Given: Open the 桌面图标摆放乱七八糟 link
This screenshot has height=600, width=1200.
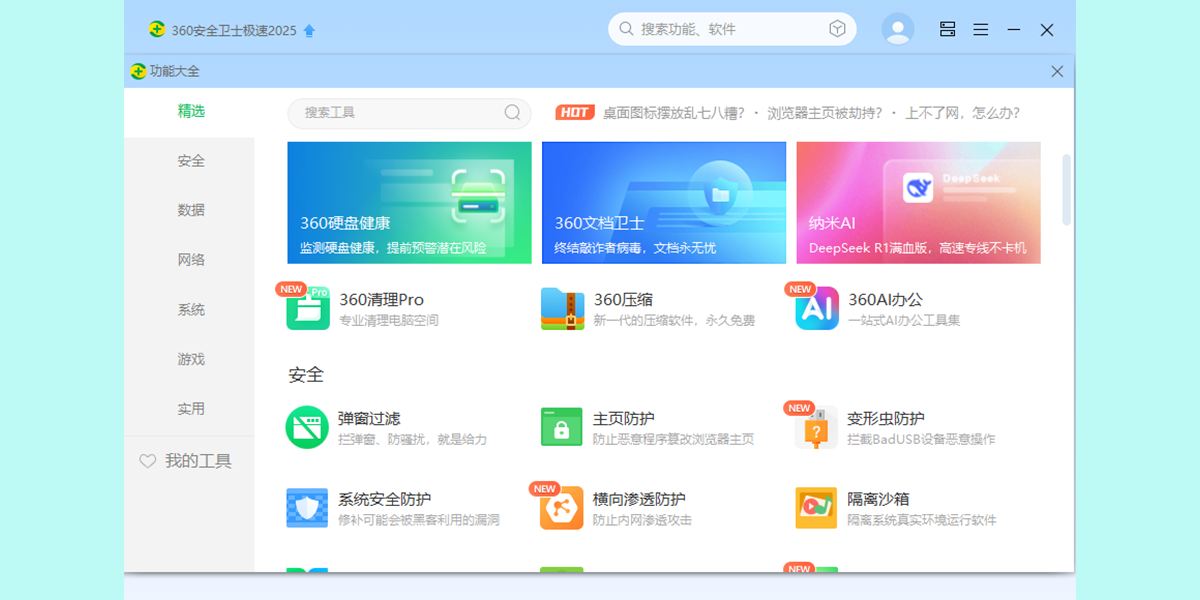Looking at the screenshot, I should [673, 113].
